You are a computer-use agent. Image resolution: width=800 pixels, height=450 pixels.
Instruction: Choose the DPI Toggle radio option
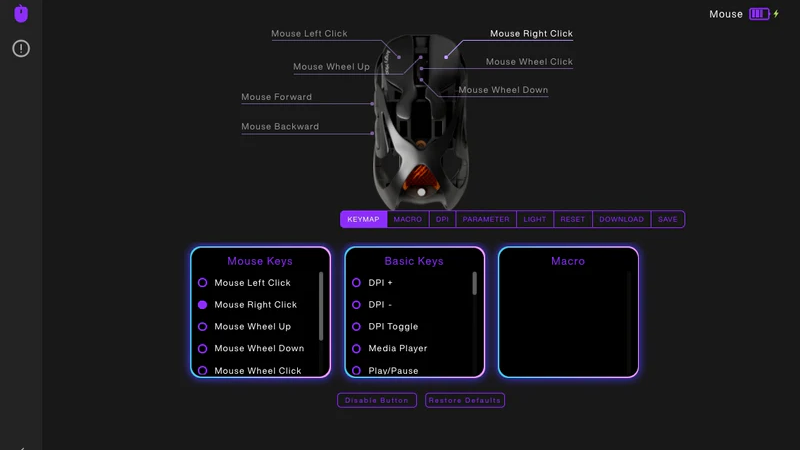click(x=356, y=327)
